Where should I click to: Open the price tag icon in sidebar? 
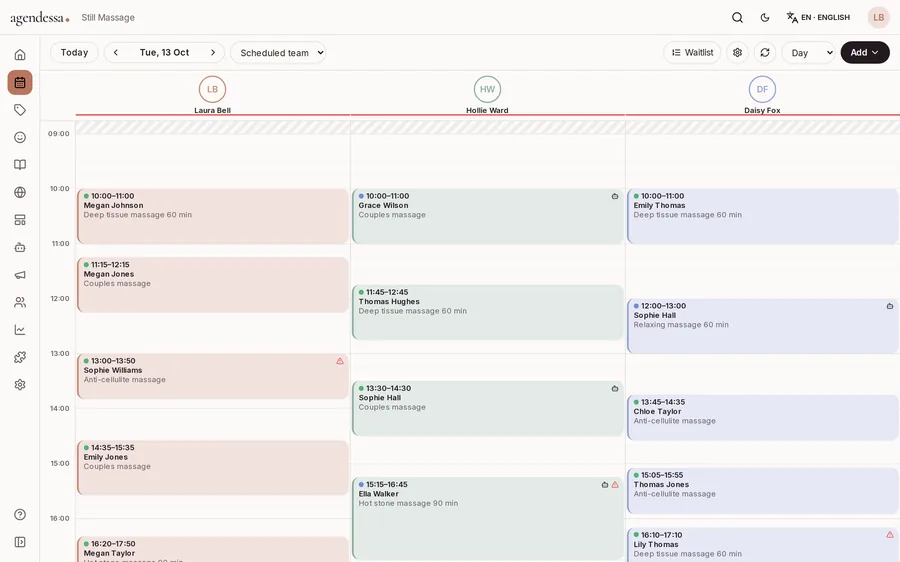(20, 110)
